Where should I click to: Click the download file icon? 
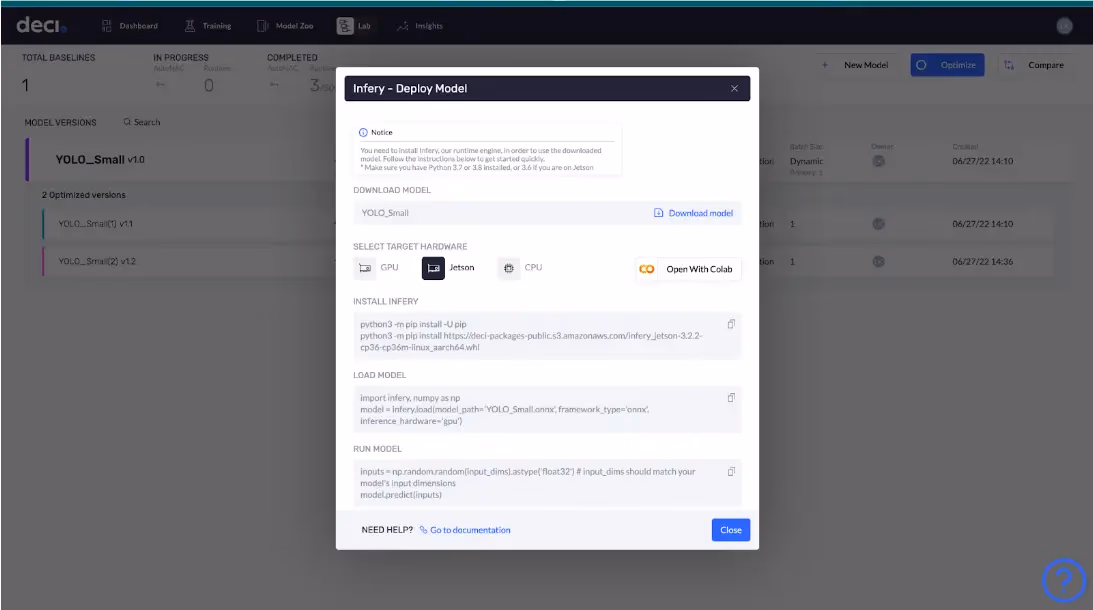(658, 213)
